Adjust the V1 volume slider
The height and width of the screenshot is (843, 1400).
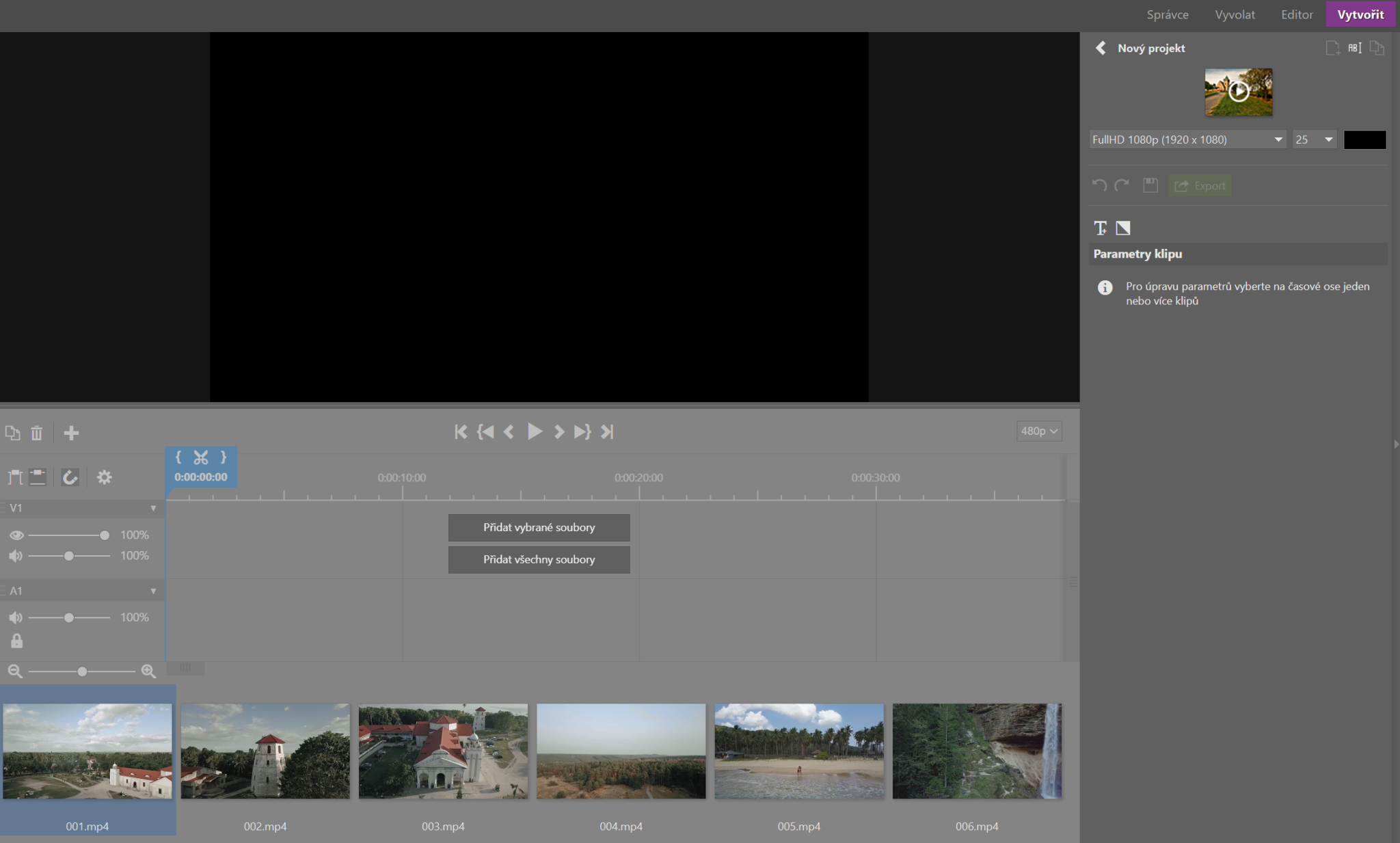(x=68, y=556)
